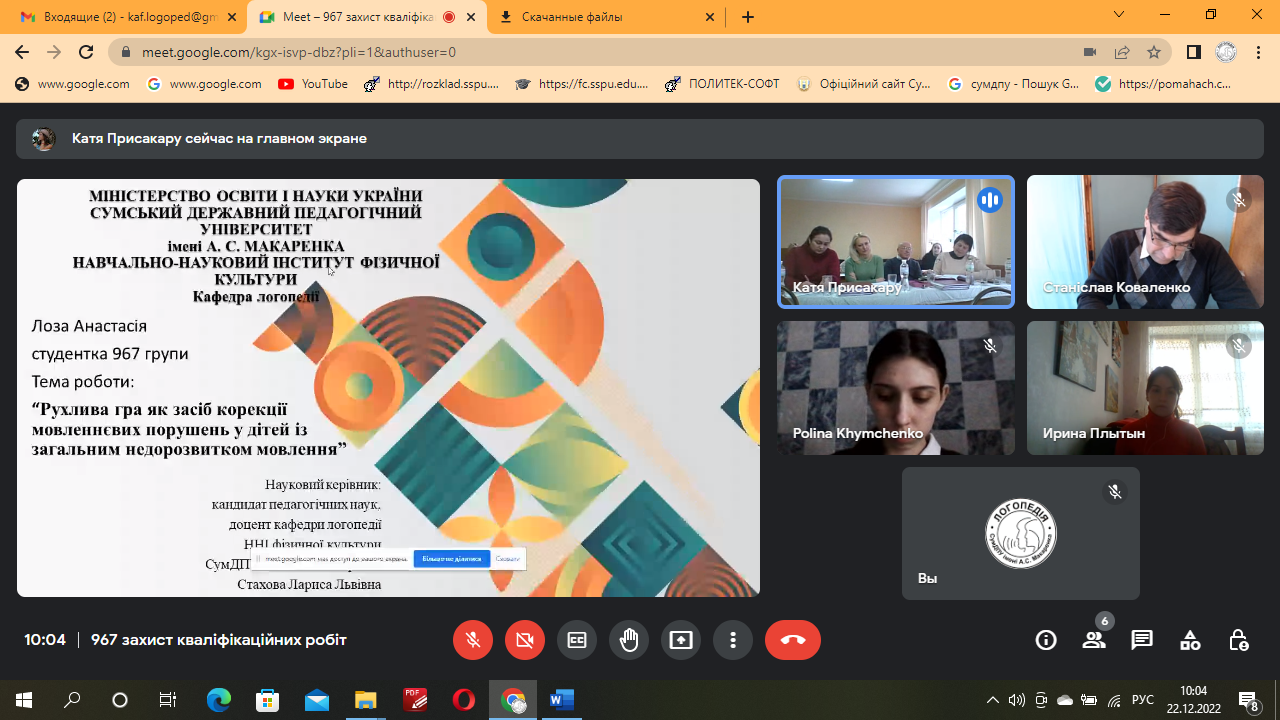Open meeting details info icon
This screenshot has width=1280, height=720.
pos(1046,640)
